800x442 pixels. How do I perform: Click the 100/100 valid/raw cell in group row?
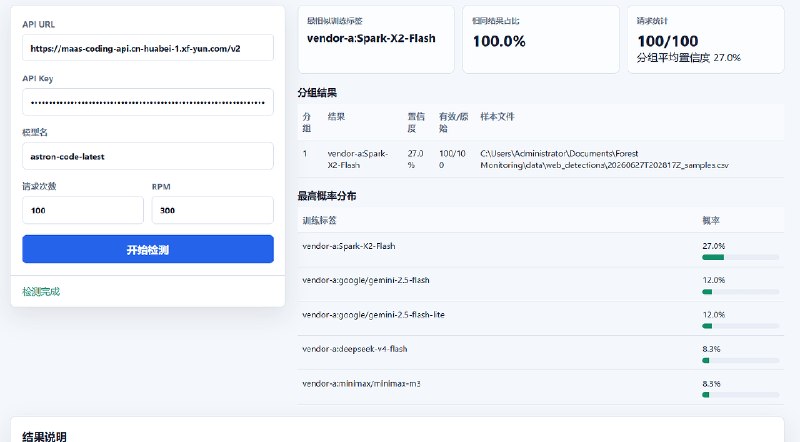point(453,159)
